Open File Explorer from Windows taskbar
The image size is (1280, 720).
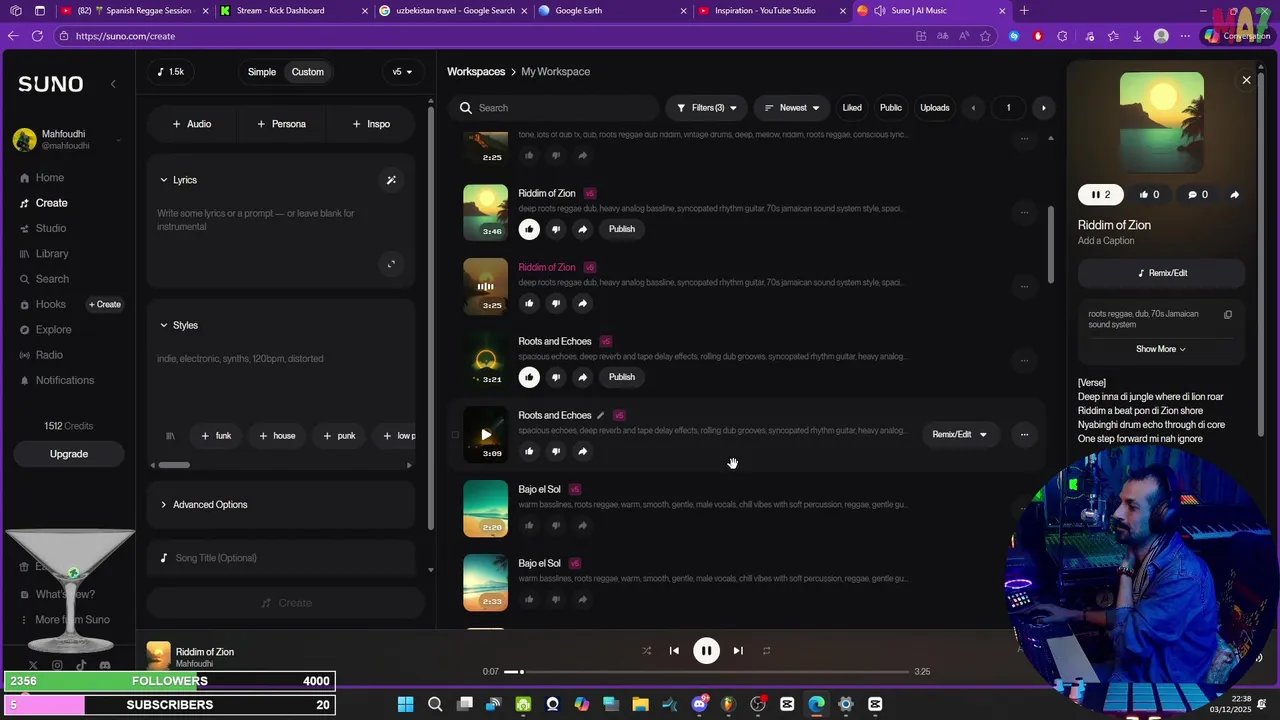[640, 705]
